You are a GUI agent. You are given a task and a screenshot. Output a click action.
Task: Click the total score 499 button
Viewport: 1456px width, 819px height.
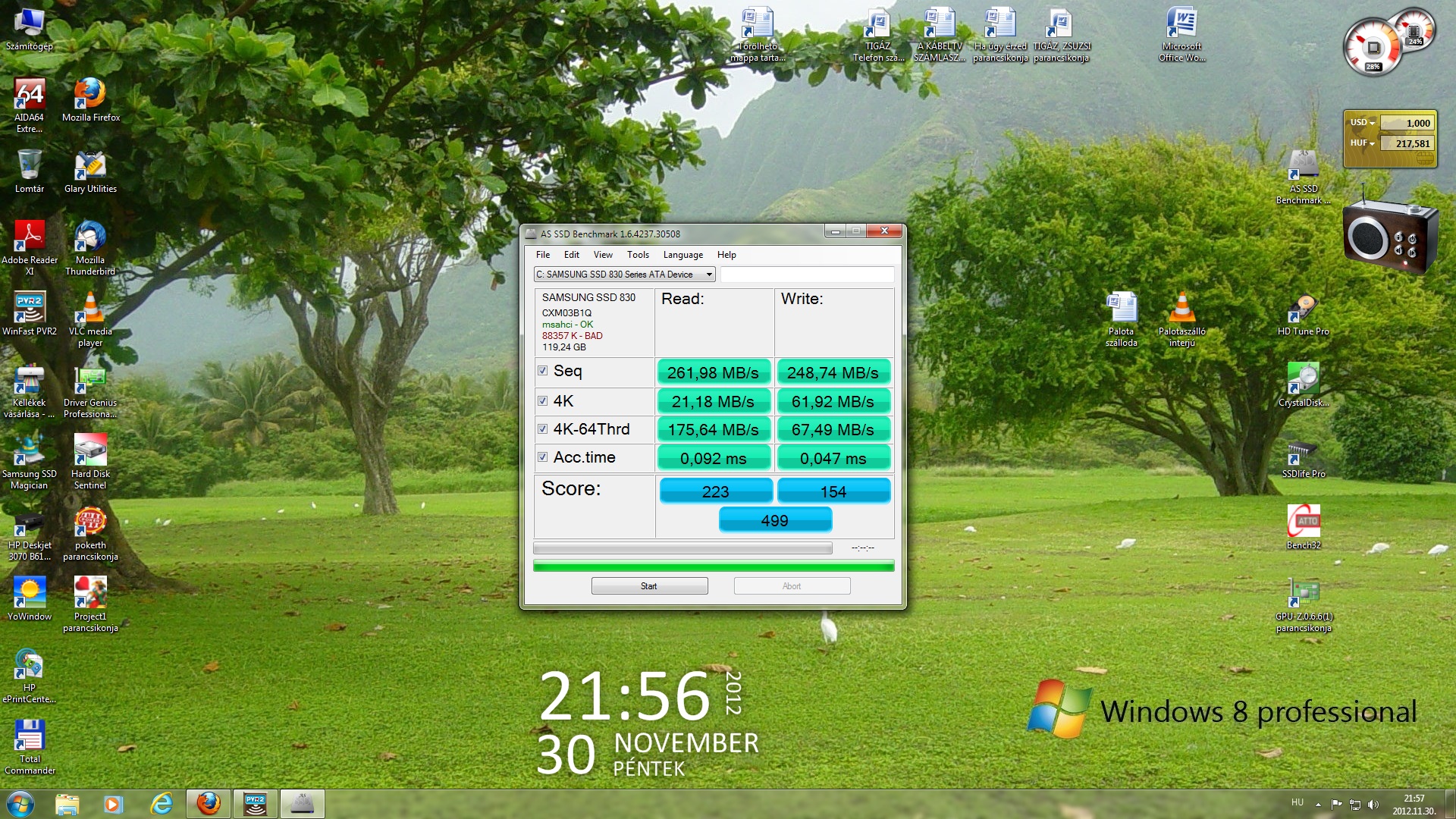[x=774, y=520]
